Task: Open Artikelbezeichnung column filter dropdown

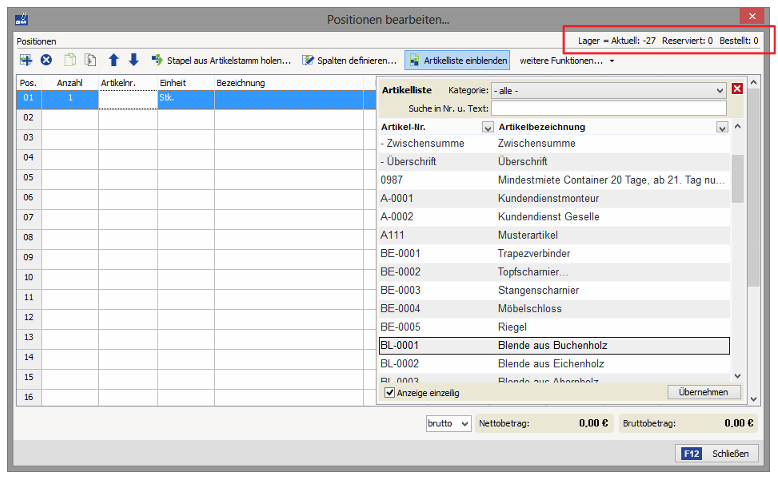Action: pos(722,128)
